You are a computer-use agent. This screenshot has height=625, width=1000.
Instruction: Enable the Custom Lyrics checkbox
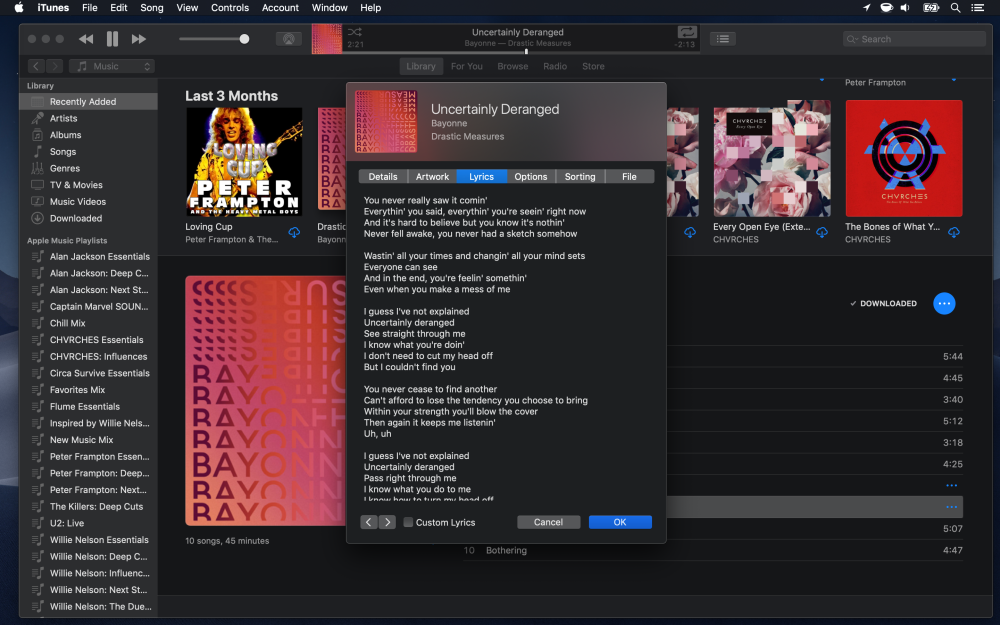[x=408, y=522]
